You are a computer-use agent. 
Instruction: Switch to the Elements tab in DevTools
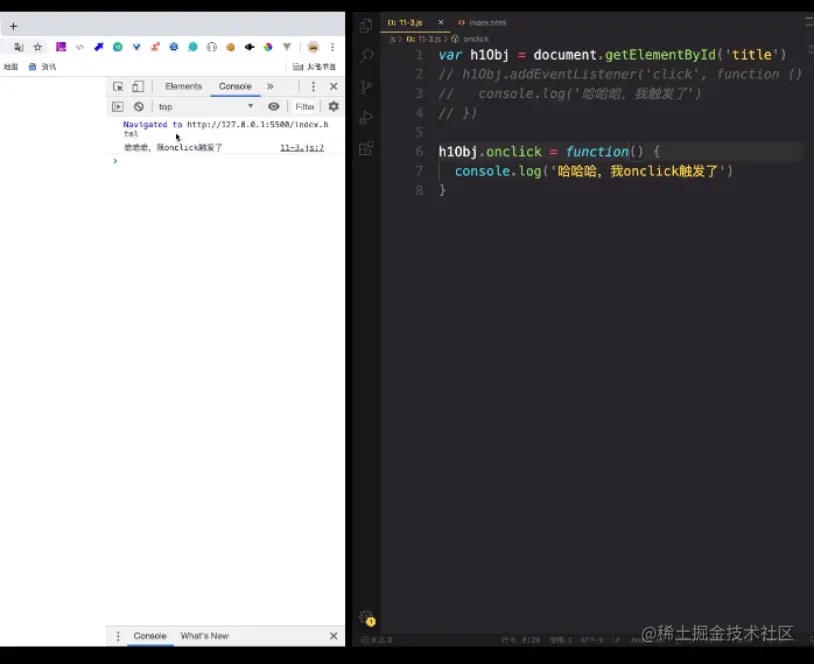(x=183, y=86)
